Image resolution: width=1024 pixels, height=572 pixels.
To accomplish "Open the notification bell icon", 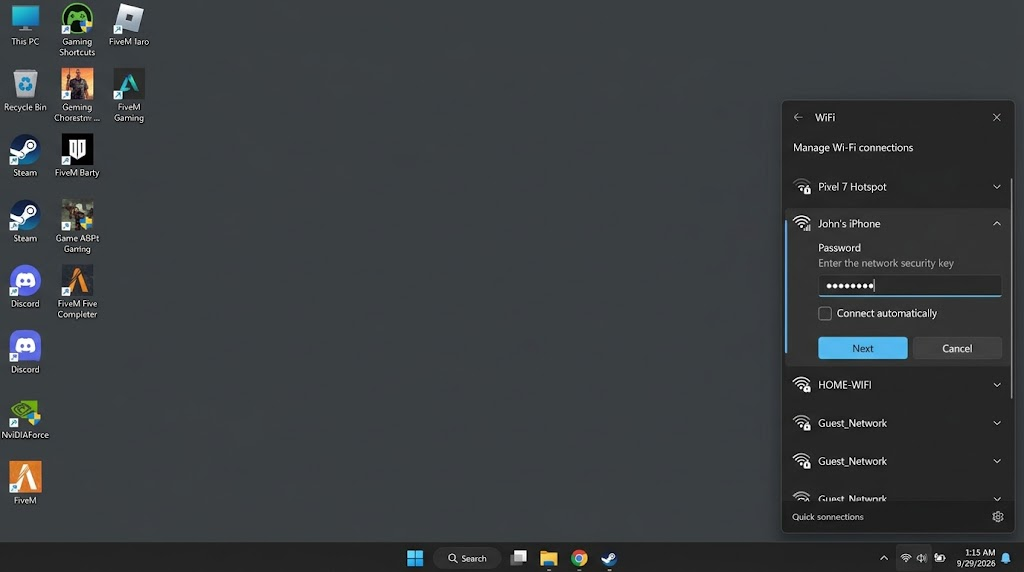I will [1006, 558].
